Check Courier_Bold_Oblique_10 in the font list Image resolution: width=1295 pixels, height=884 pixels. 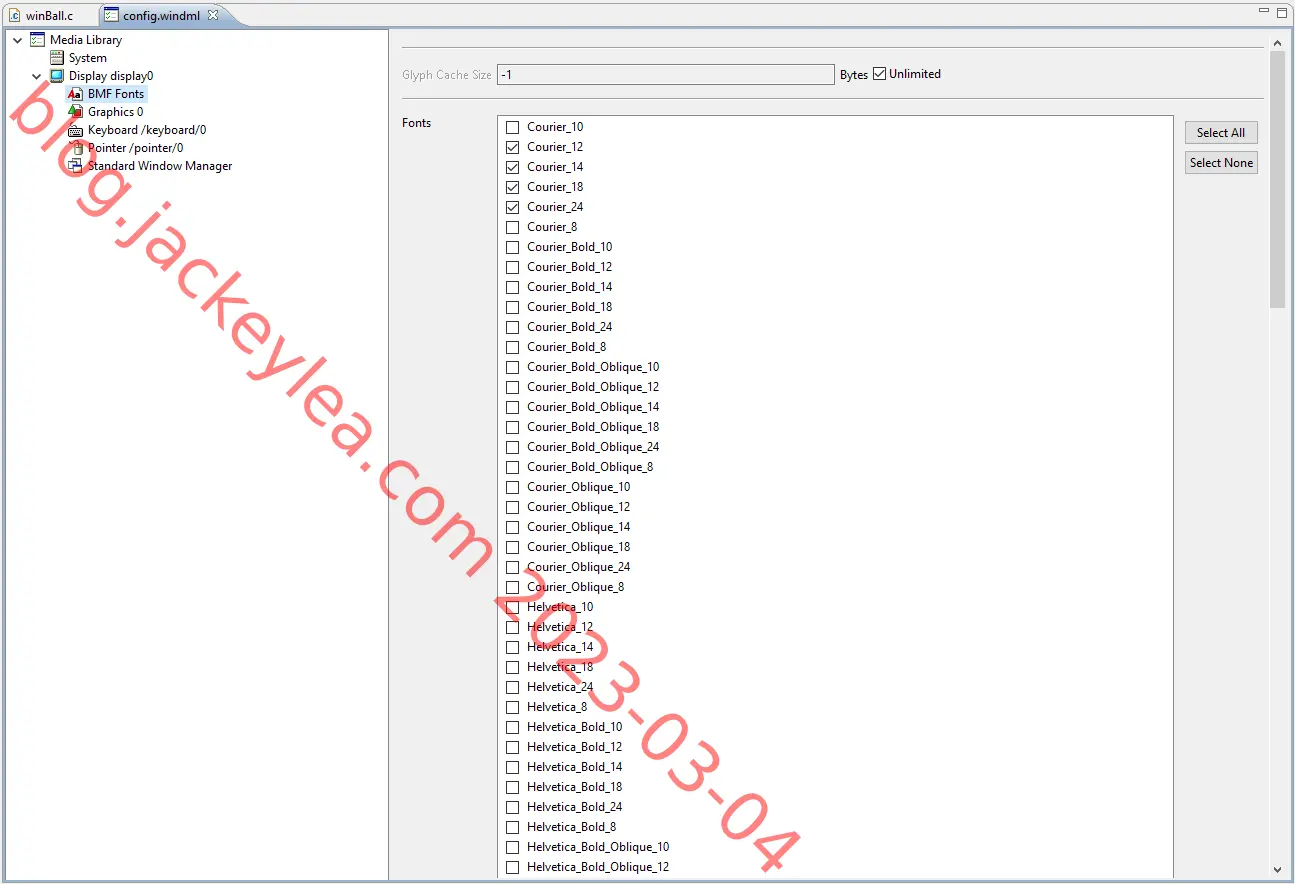(513, 367)
